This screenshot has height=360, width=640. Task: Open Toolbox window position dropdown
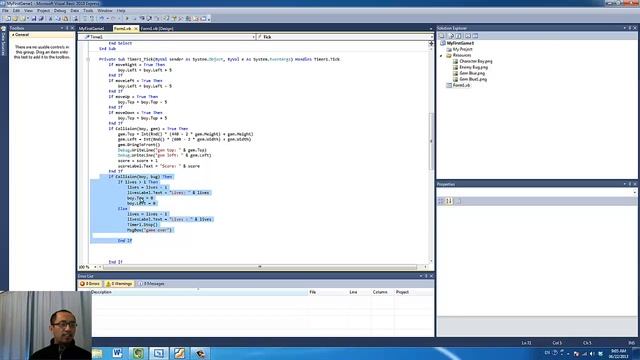coord(62,28)
